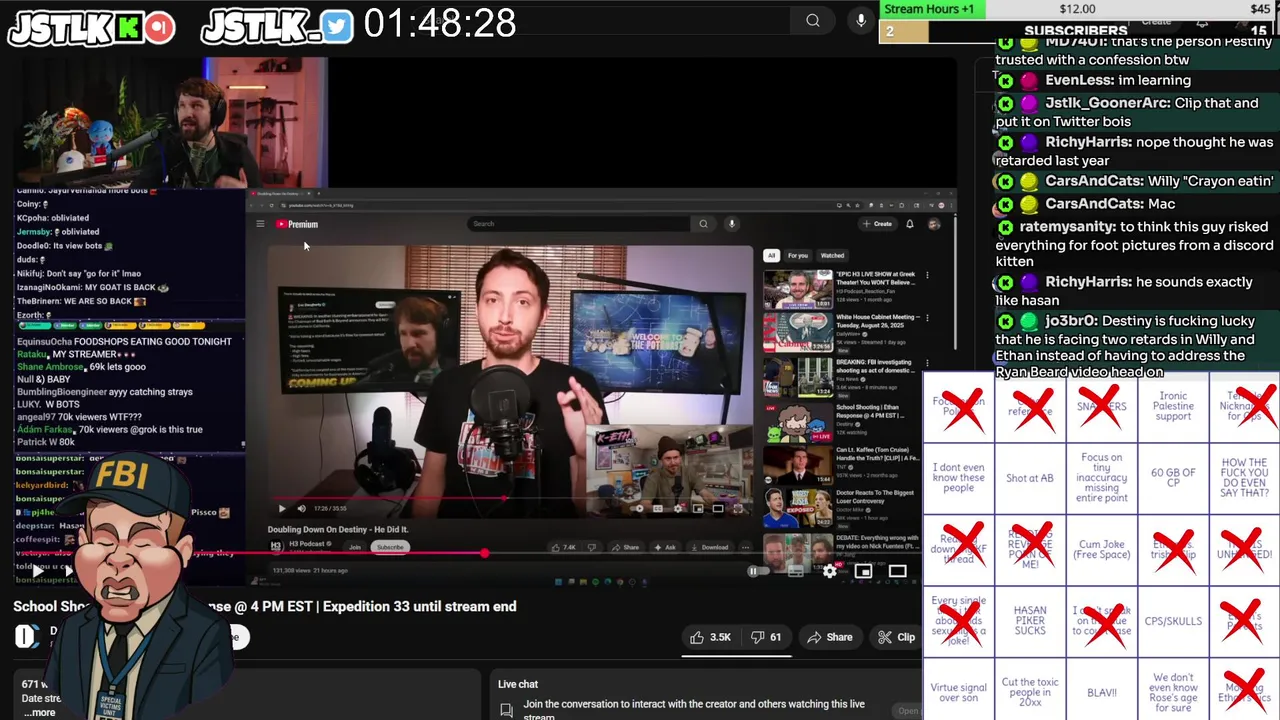Click the Live chat message icon
This screenshot has height=720, width=1280.
click(x=507, y=709)
